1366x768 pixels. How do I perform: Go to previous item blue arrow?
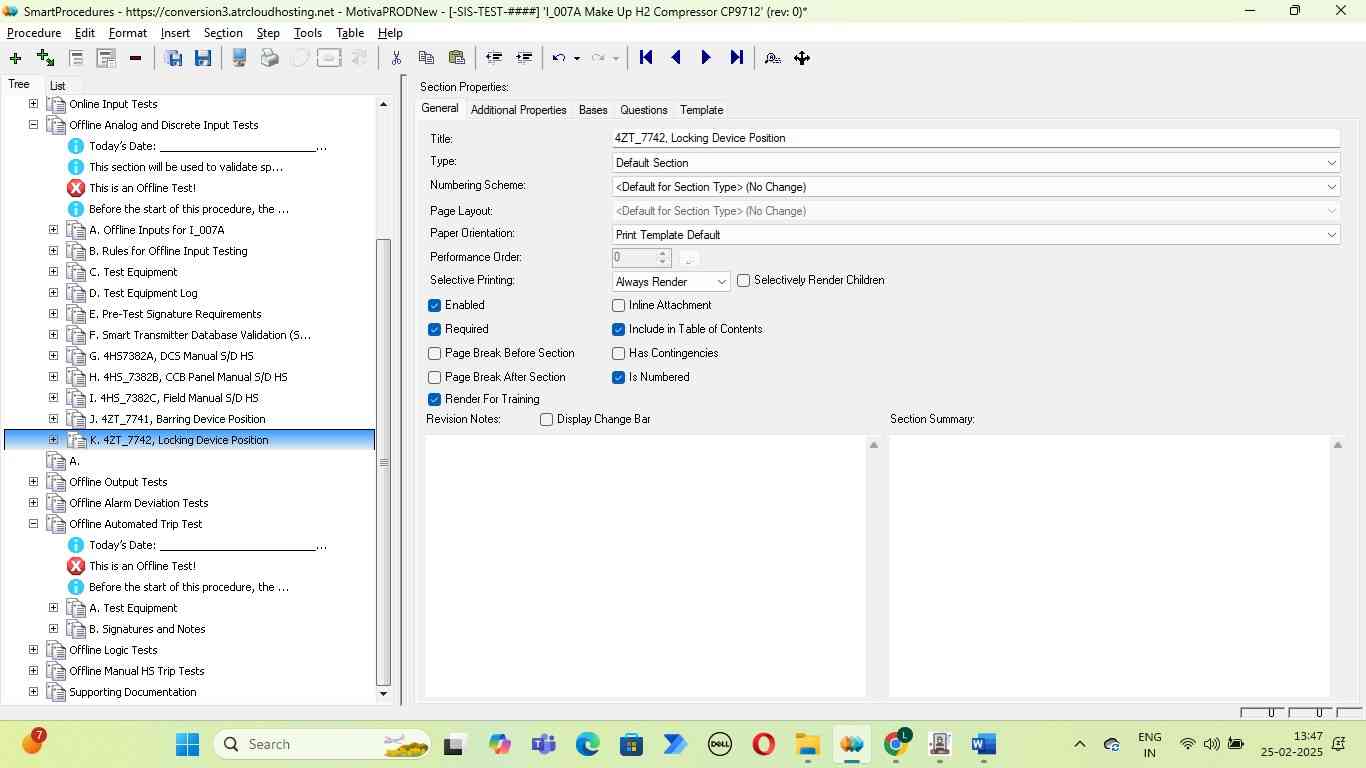tap(676, 58)
